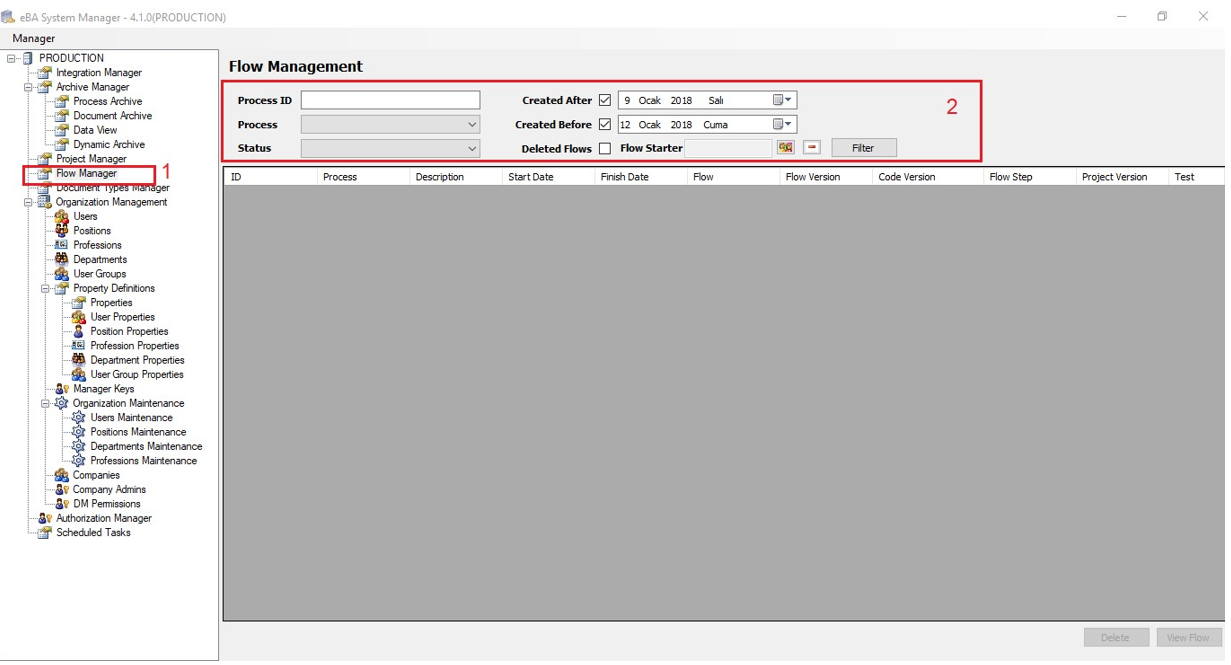Click the User Groups icon
The image size is (1231, 665).
point(62,274)
